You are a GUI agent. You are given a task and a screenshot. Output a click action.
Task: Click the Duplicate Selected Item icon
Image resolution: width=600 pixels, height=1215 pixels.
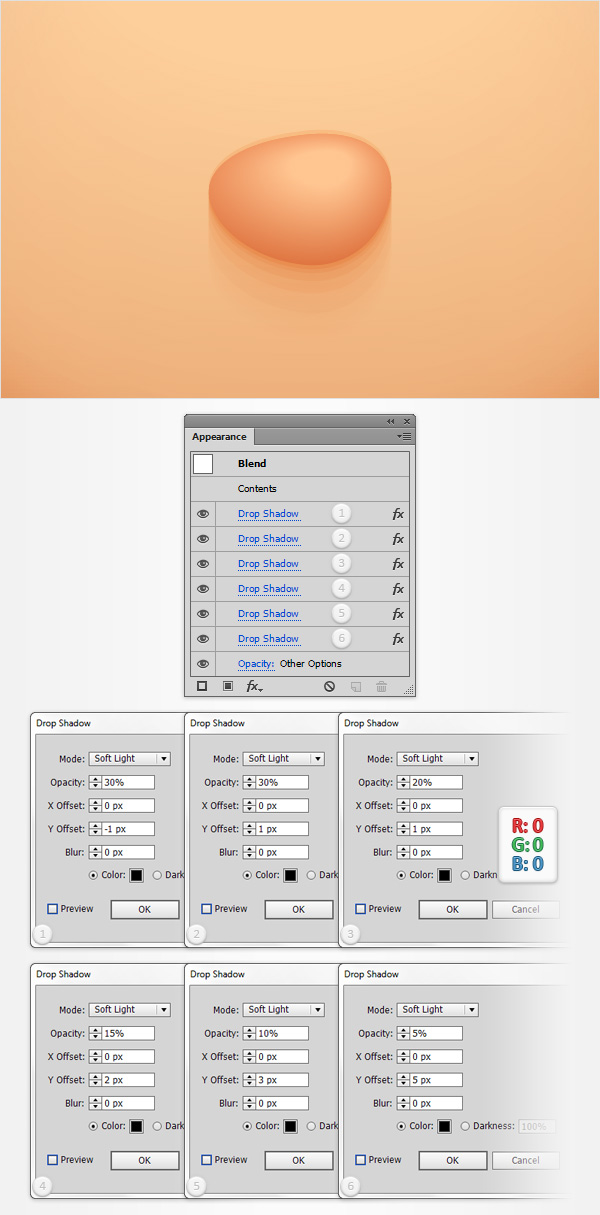pos(355,687)
